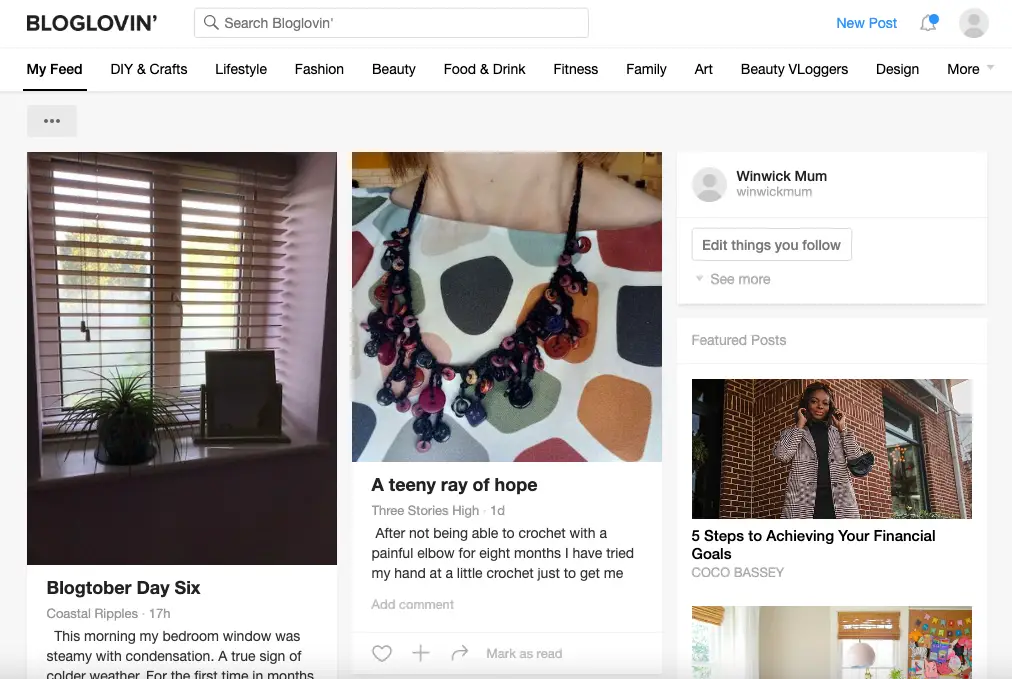
Task: Open the ellipsis options above the feed
Action: coord(51,120)
